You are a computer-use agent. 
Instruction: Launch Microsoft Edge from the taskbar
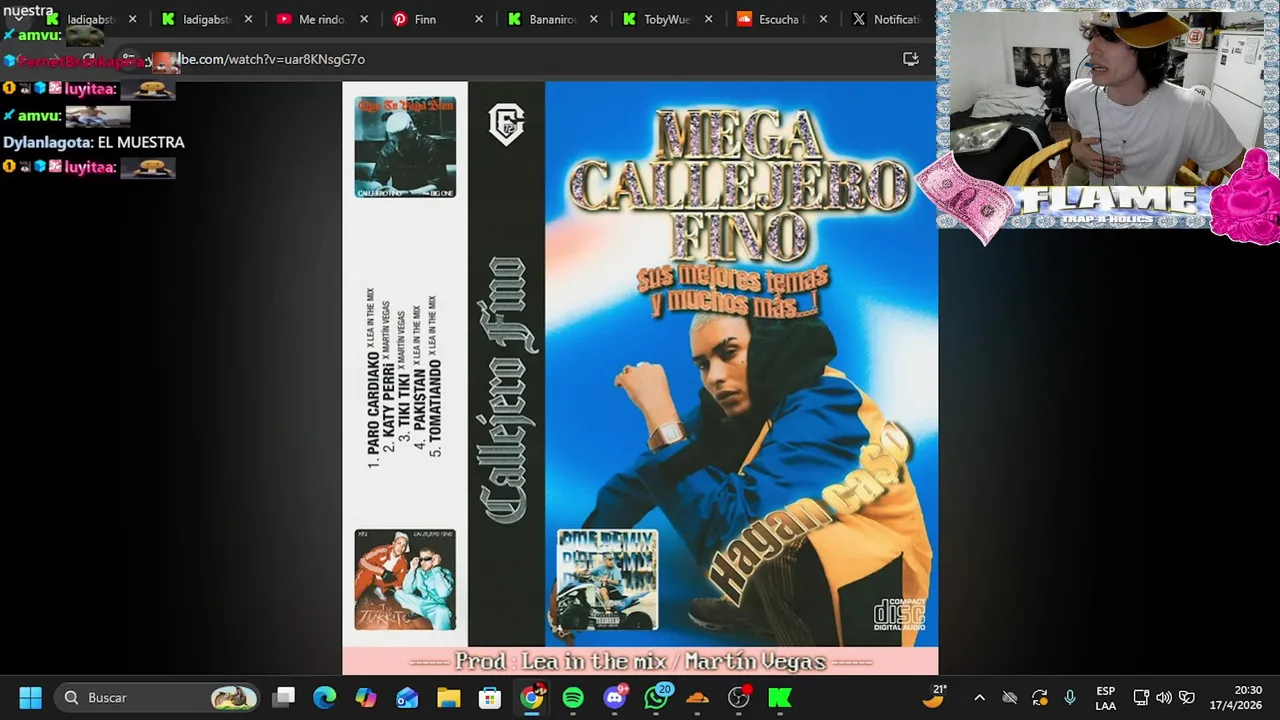tap(325, 697)
